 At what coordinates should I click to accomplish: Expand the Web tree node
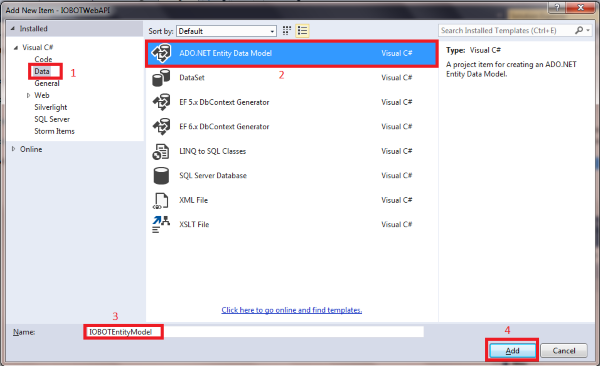28,95
